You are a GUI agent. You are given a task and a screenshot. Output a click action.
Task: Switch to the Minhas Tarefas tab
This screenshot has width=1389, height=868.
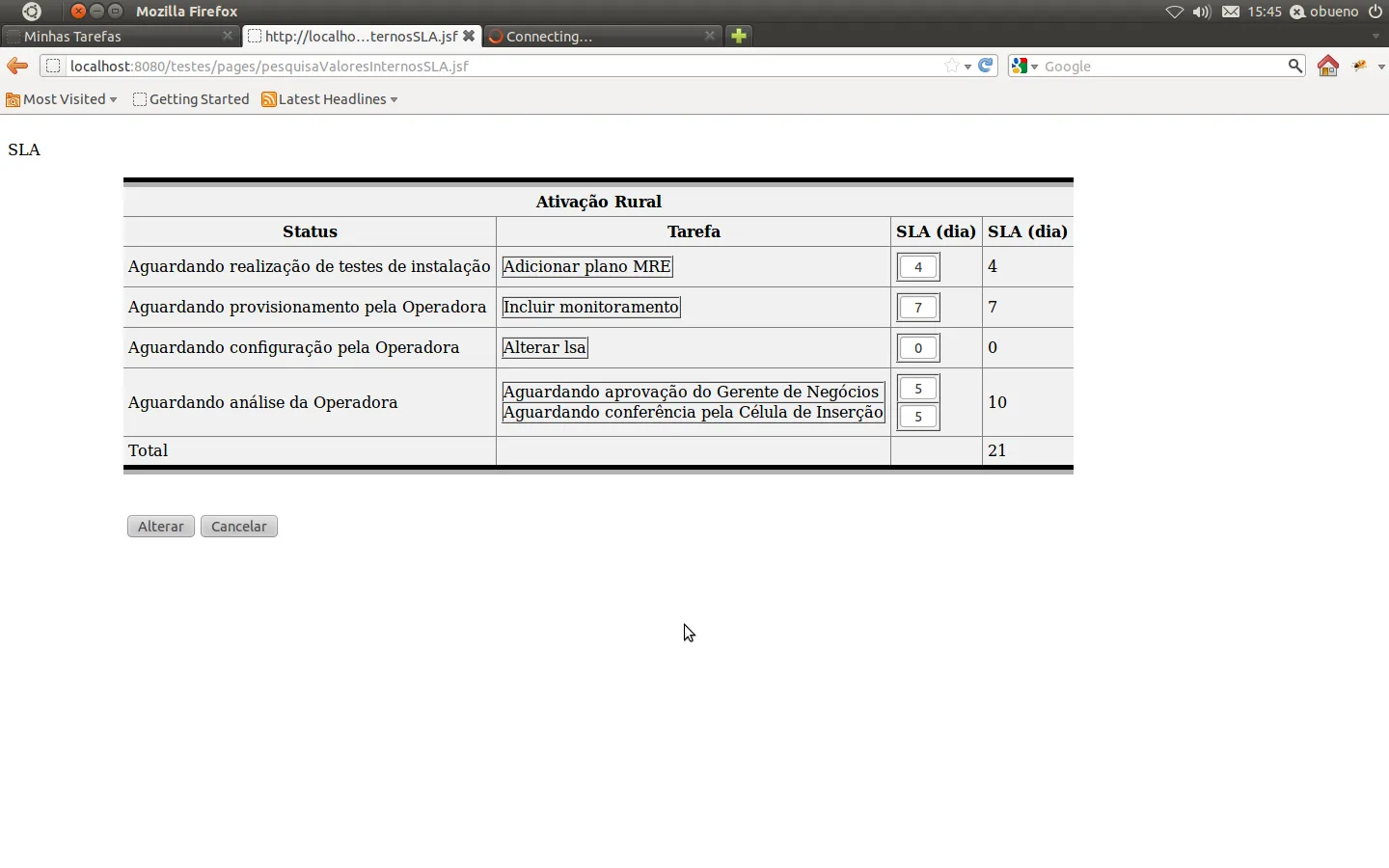120,36
